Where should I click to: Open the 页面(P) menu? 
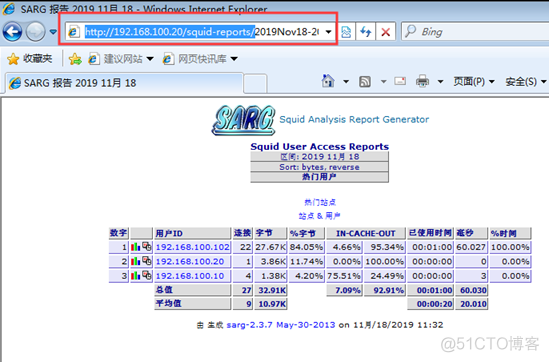pyautogui.click(x=474, y=82)
